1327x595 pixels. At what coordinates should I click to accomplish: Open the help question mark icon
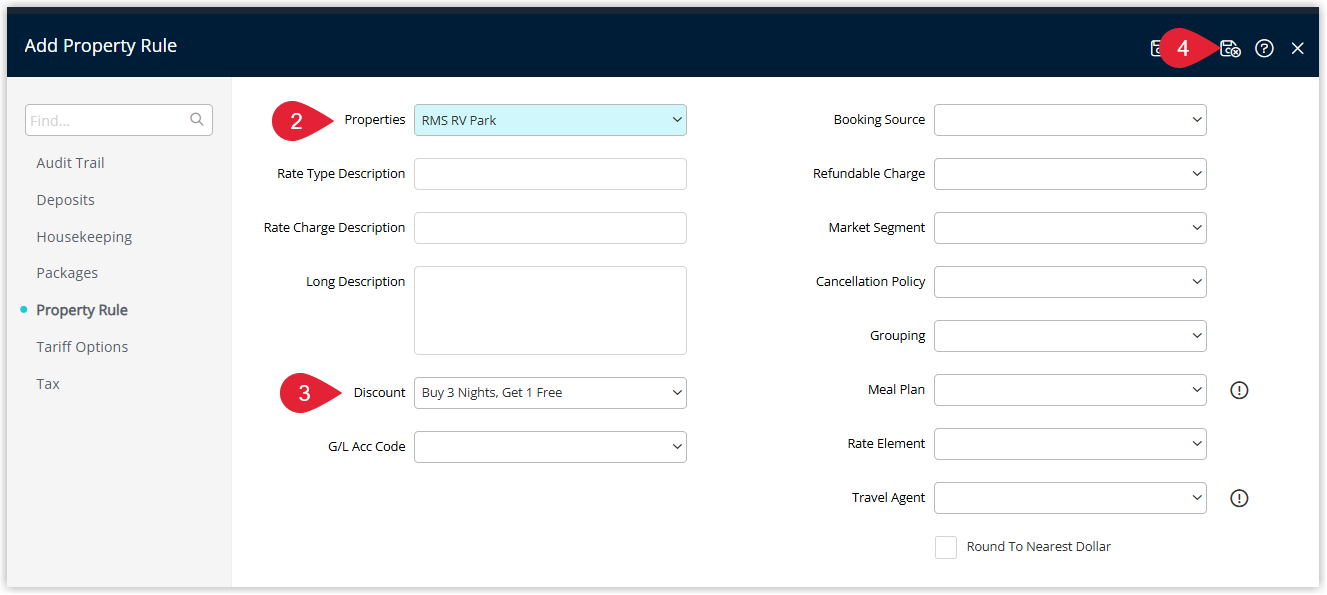(1264, 48)
